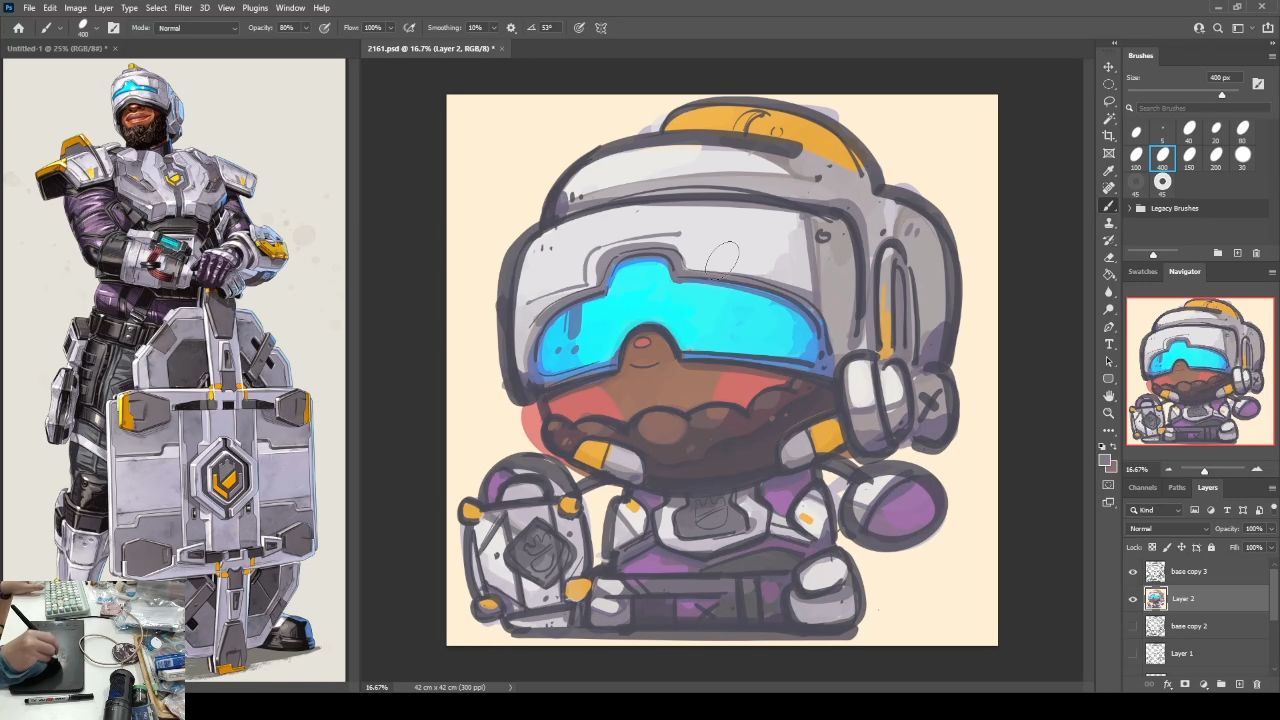Open the smoothing options gear

pyautogui.click(x=511, y=28)
